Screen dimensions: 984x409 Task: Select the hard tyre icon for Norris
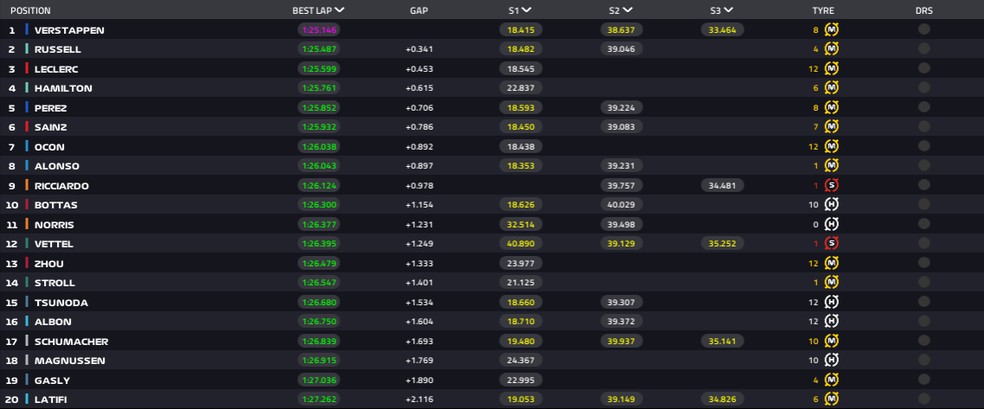831,224
